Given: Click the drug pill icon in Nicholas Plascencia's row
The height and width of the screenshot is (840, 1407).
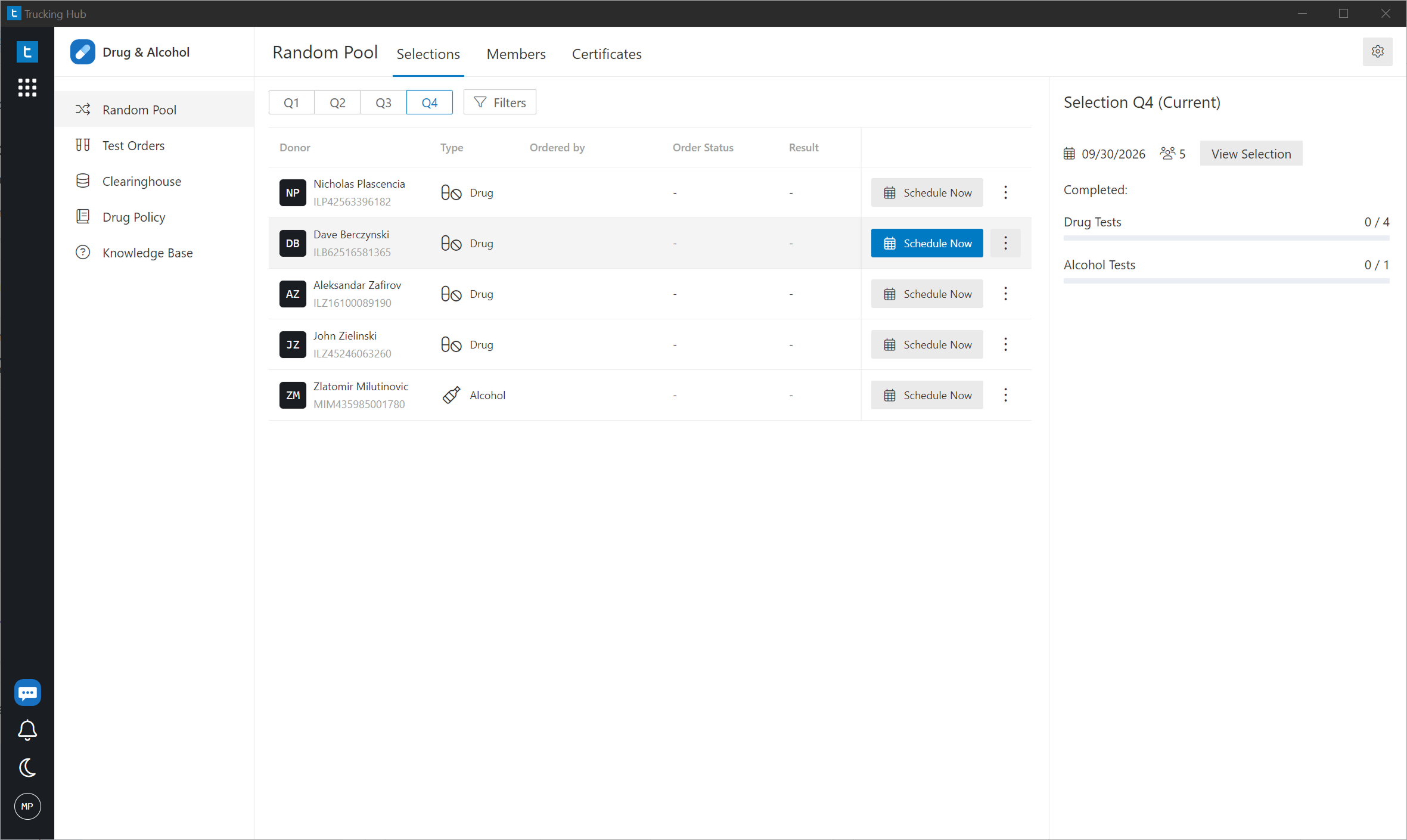Looking at the screenshot, I should 451,192.
